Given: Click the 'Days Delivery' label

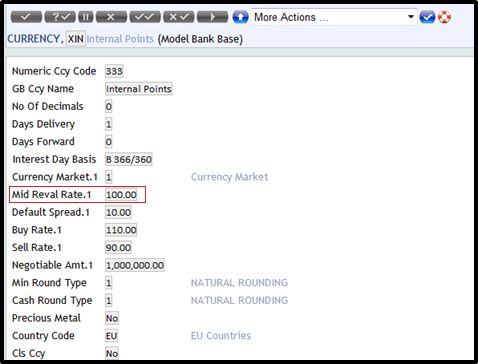Looking at the screenshot, I should (43, 124).
